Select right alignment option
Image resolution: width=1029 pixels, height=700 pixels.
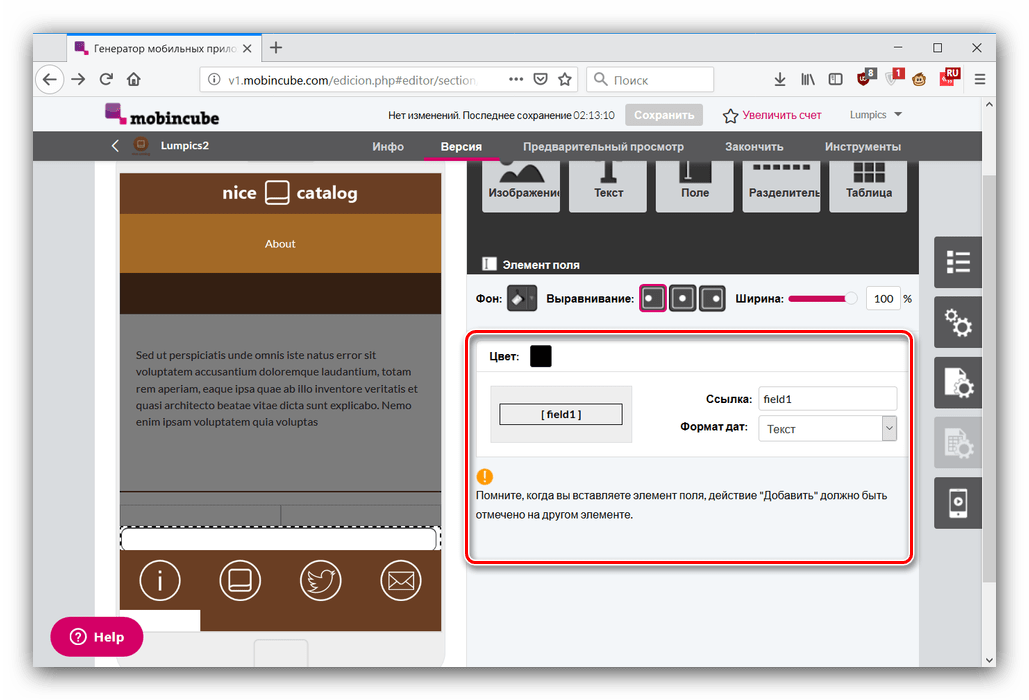712,299
